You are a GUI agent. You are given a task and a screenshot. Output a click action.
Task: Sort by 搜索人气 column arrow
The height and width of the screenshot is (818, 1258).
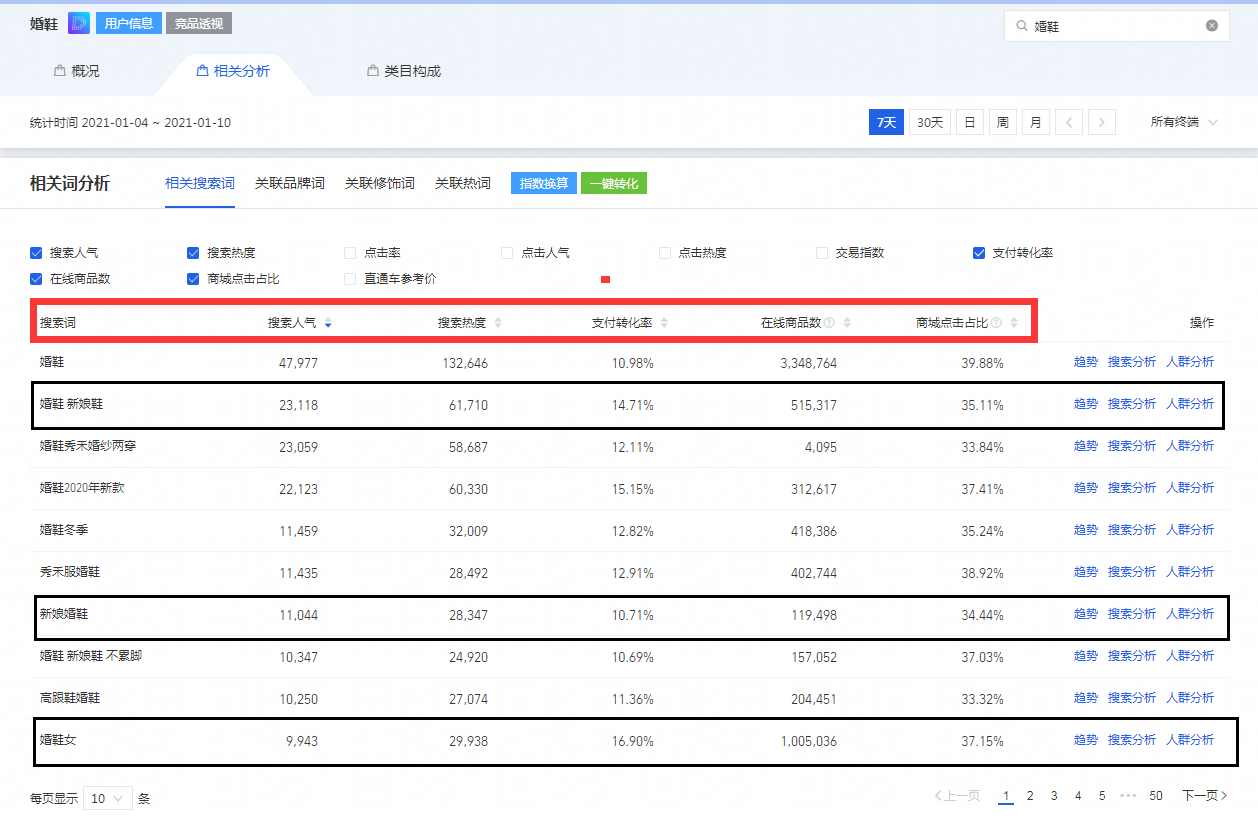pos(328,323)
